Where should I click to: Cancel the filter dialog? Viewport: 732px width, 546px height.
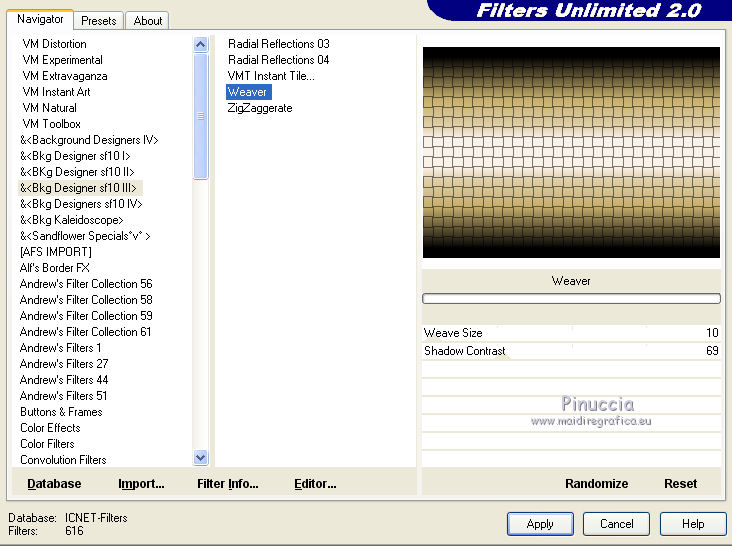pos(616,524)
